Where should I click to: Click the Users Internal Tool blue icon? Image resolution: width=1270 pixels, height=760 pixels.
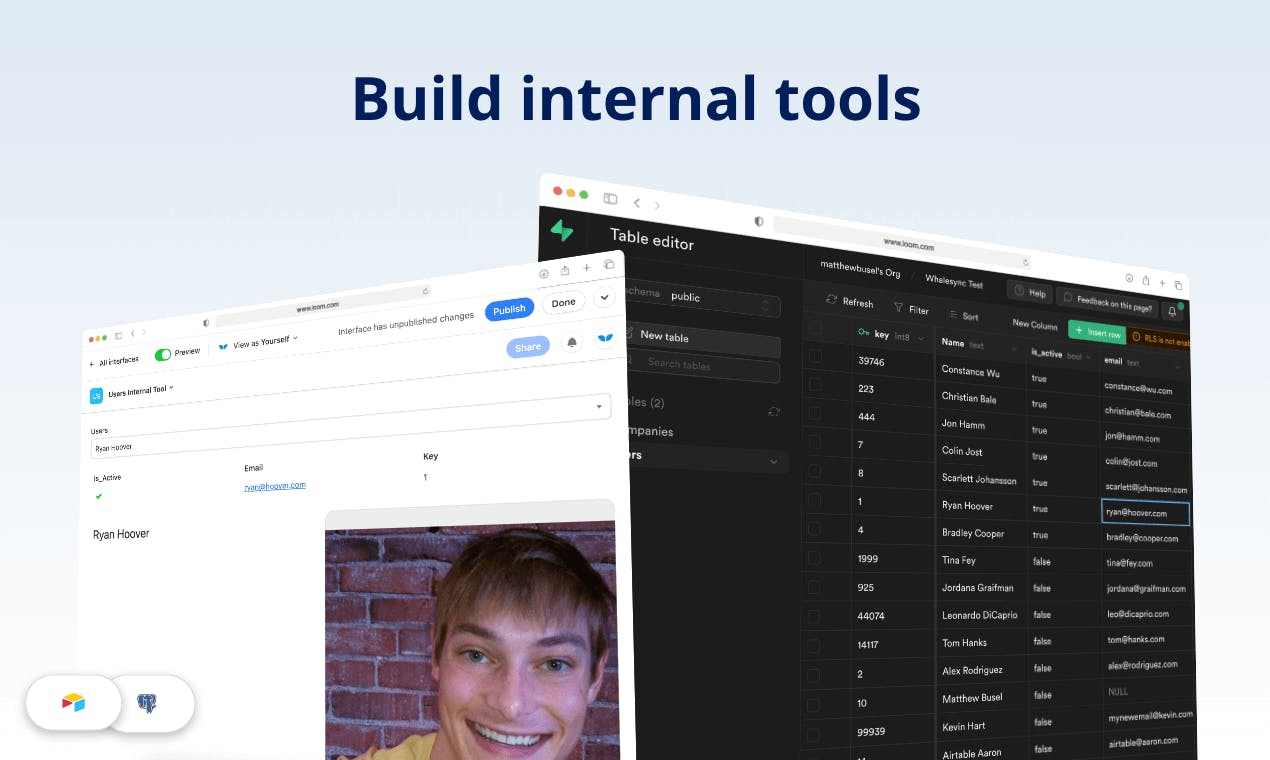tap(97, 395)
